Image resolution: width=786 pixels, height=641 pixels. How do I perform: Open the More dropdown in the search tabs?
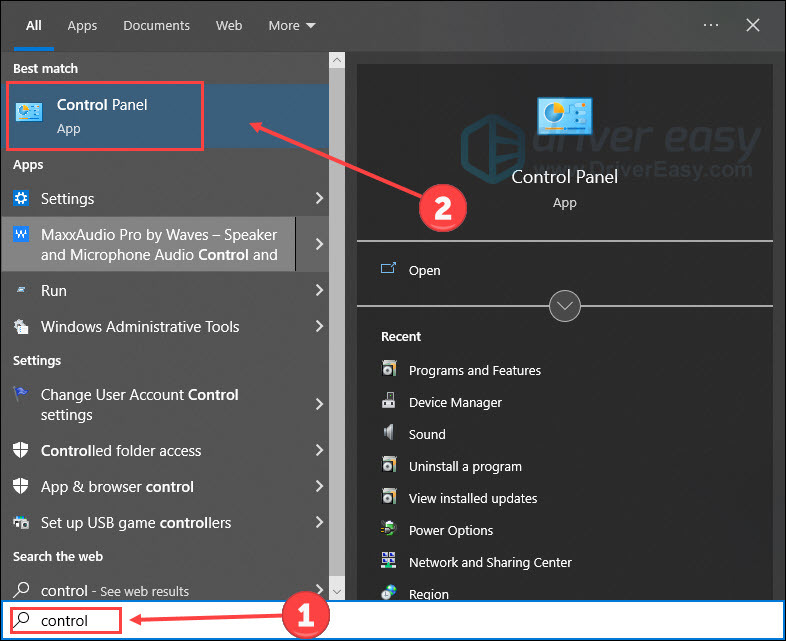point(291,25)
